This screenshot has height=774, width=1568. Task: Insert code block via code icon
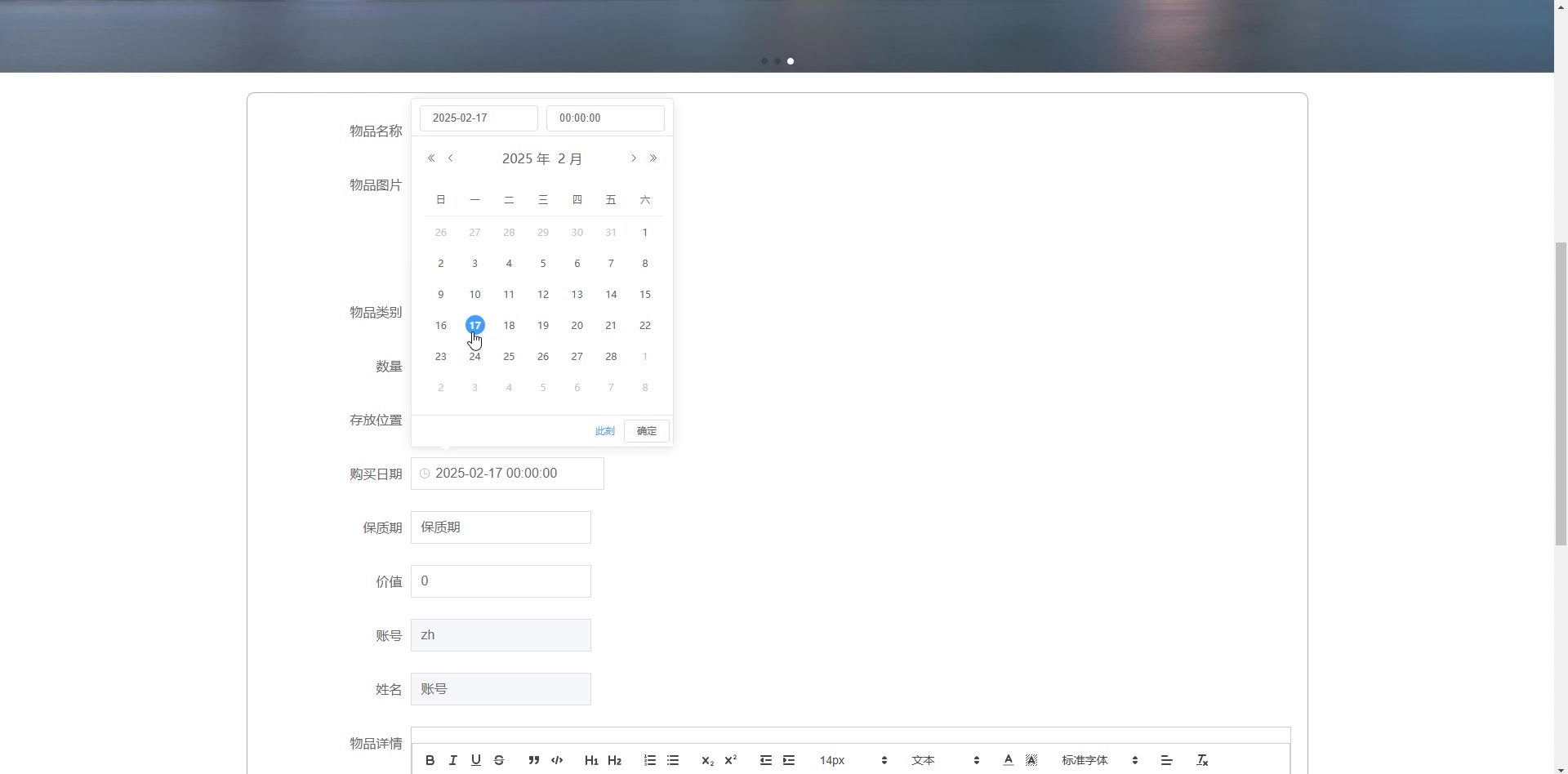[557, 760]
